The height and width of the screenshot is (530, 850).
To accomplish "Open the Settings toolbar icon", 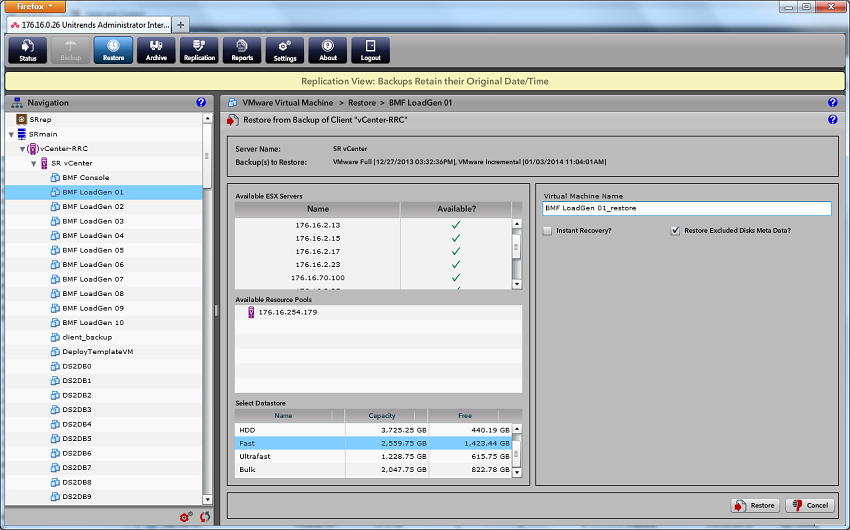I will pos(285,50).
